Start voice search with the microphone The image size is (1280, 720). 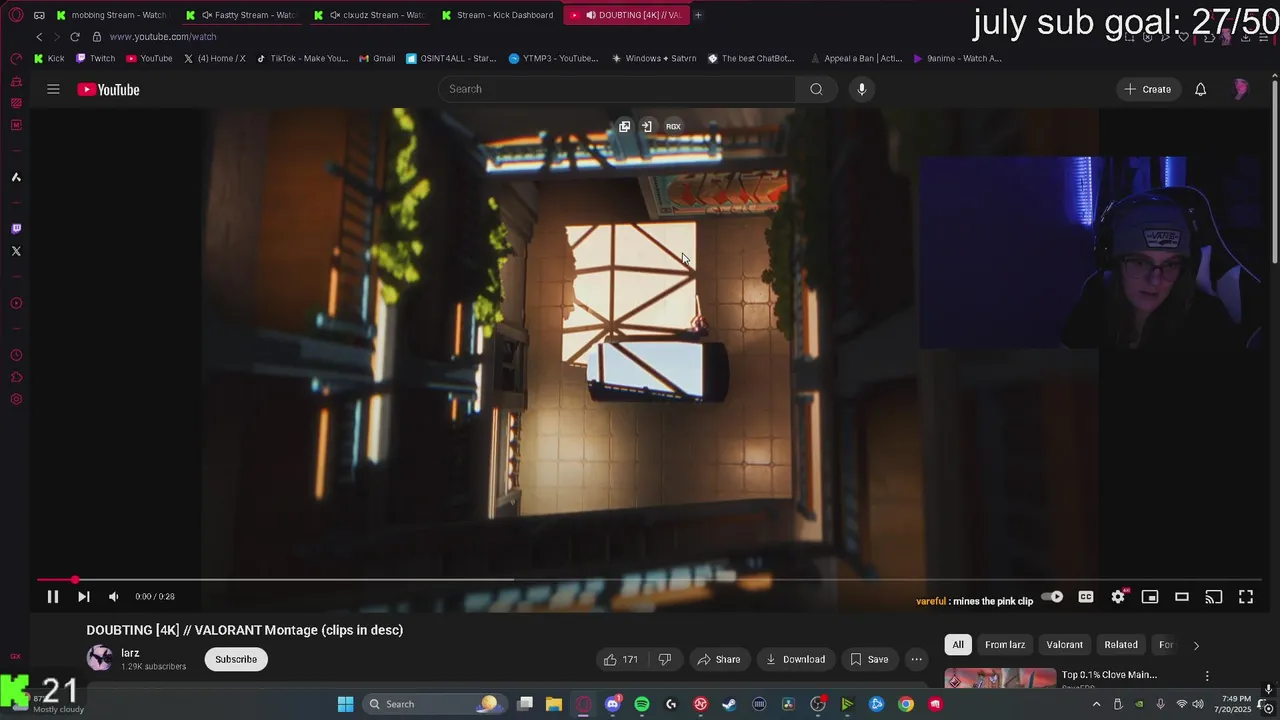tap(862, 89)
